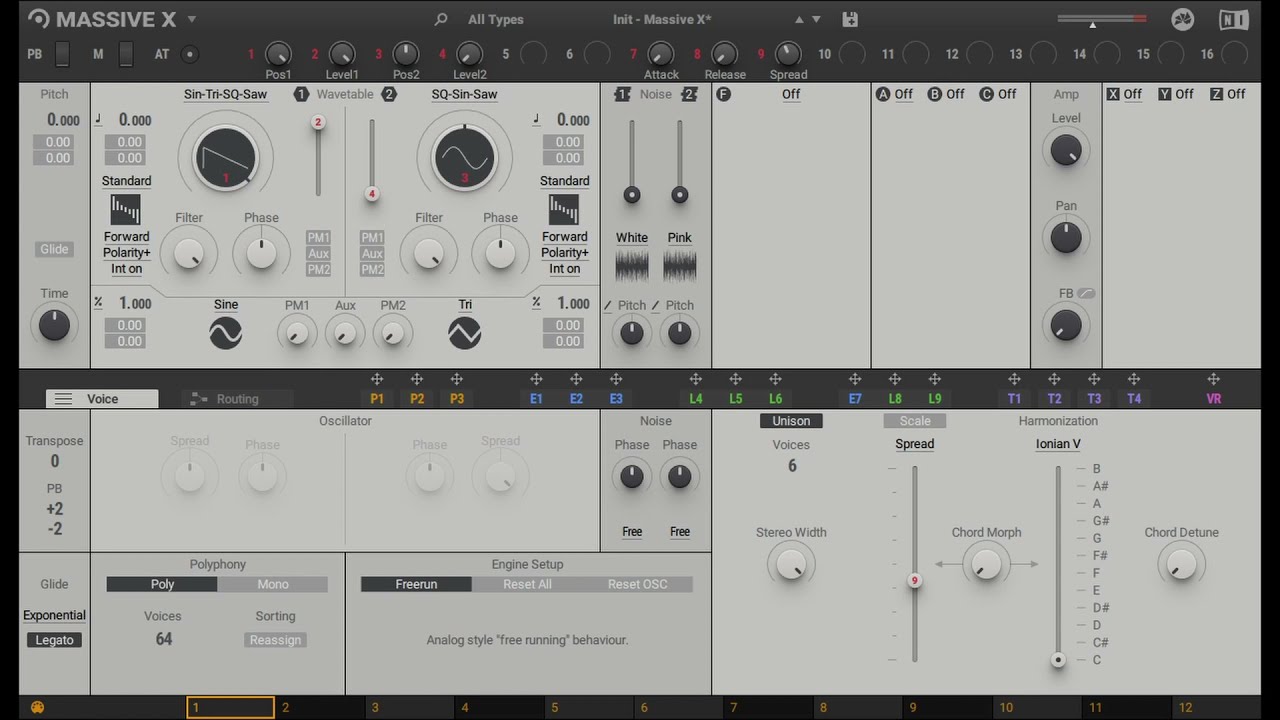
Task: Select Reset OSC engine mode
Action: click(638, 584)
